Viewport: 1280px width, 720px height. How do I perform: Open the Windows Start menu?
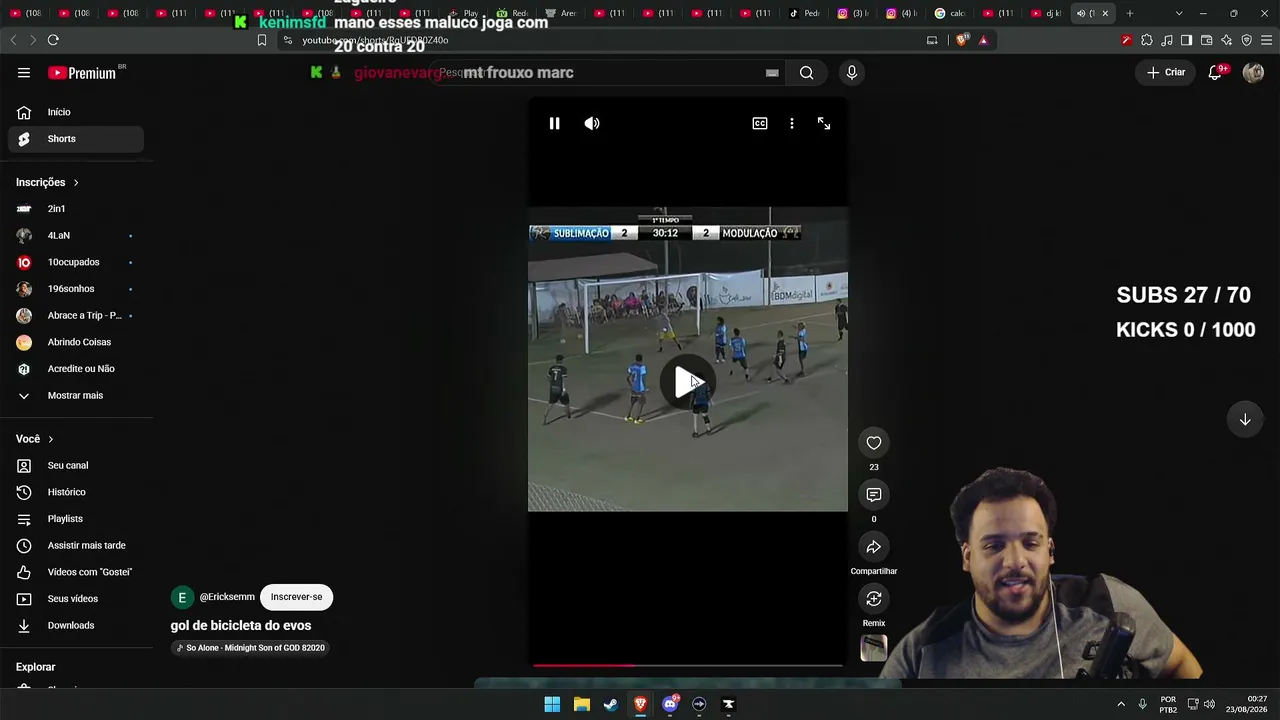[552, 704]
